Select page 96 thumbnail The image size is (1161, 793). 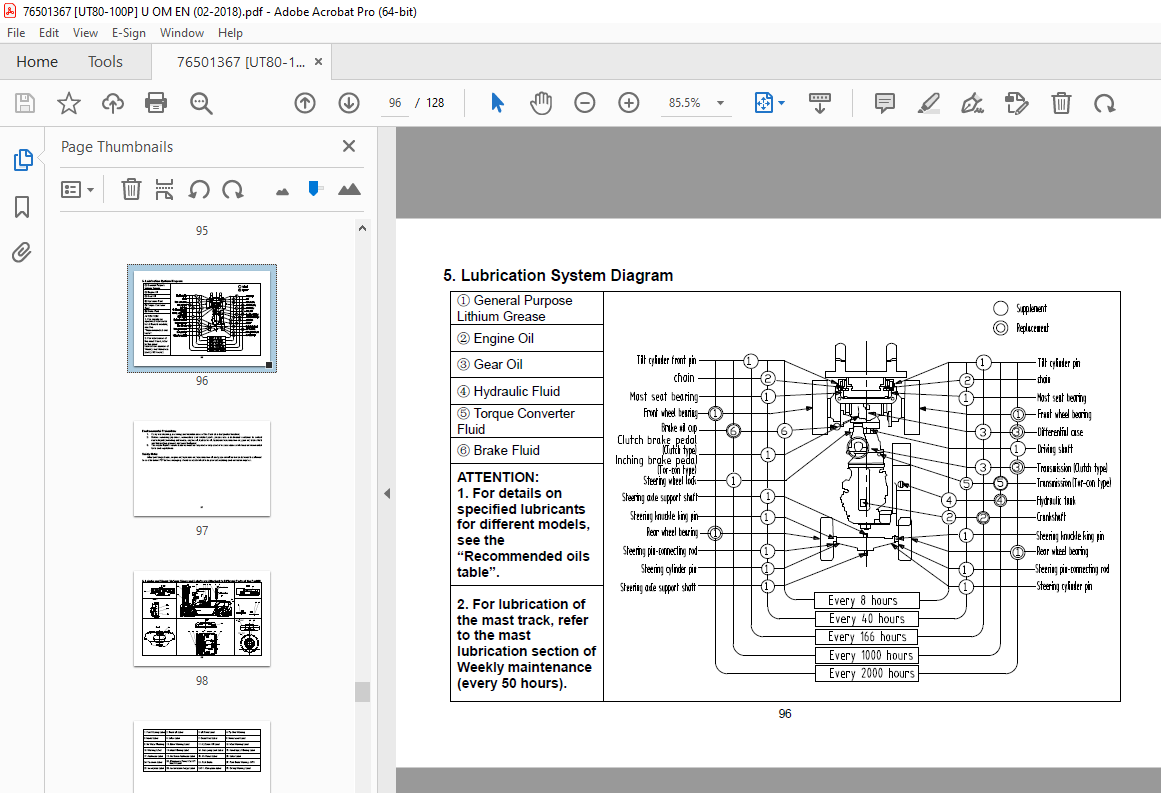click(x=202, y=318)
